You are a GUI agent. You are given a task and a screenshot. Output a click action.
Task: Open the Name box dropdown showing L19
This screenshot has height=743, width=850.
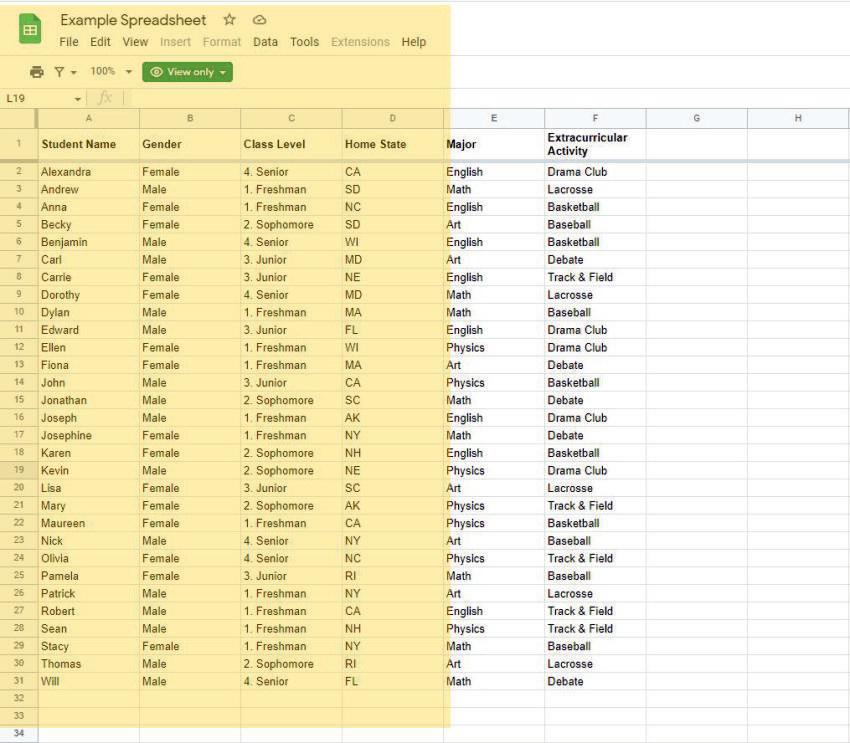[x=78, y=99]
